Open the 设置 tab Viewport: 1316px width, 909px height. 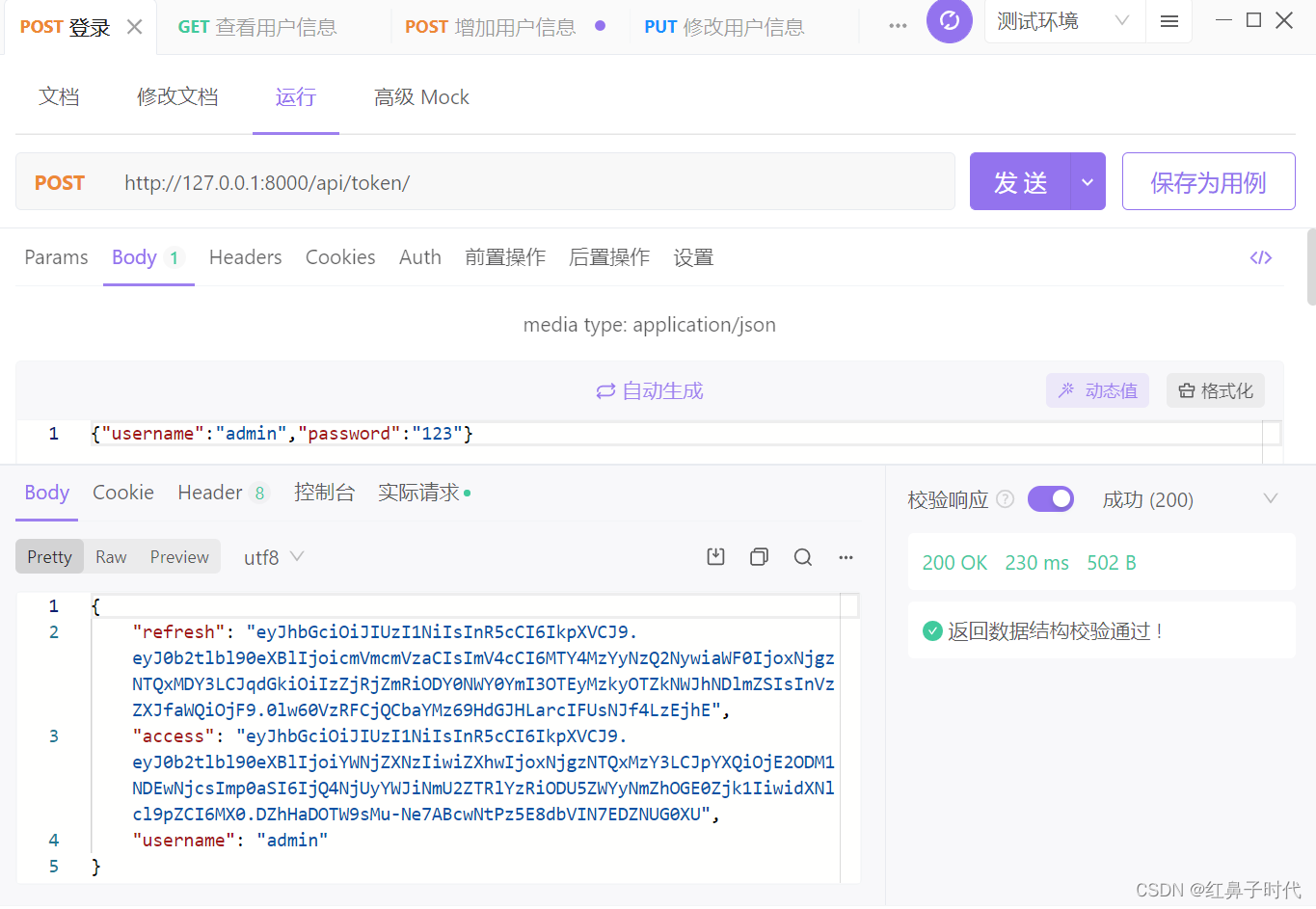[x=693, y=257]
